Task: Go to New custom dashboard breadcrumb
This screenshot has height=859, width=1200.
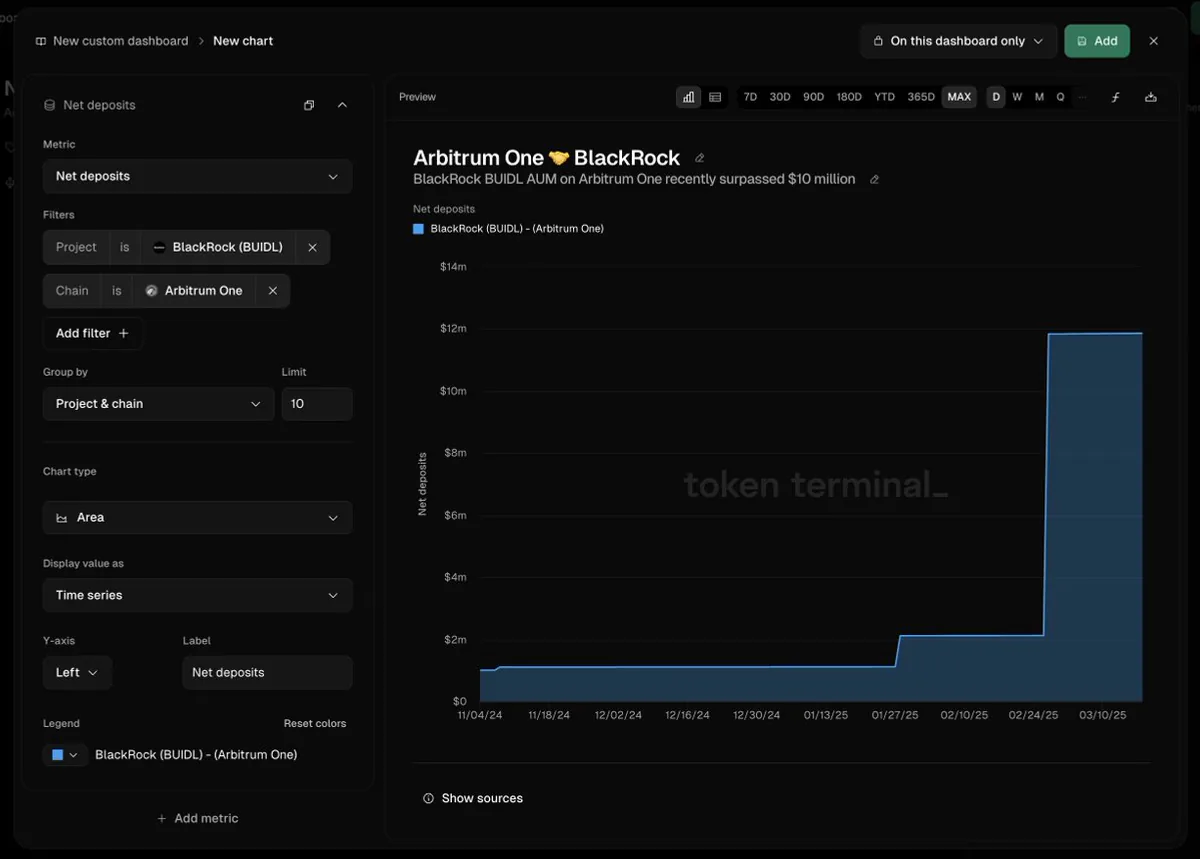Action: coord(120,41)
